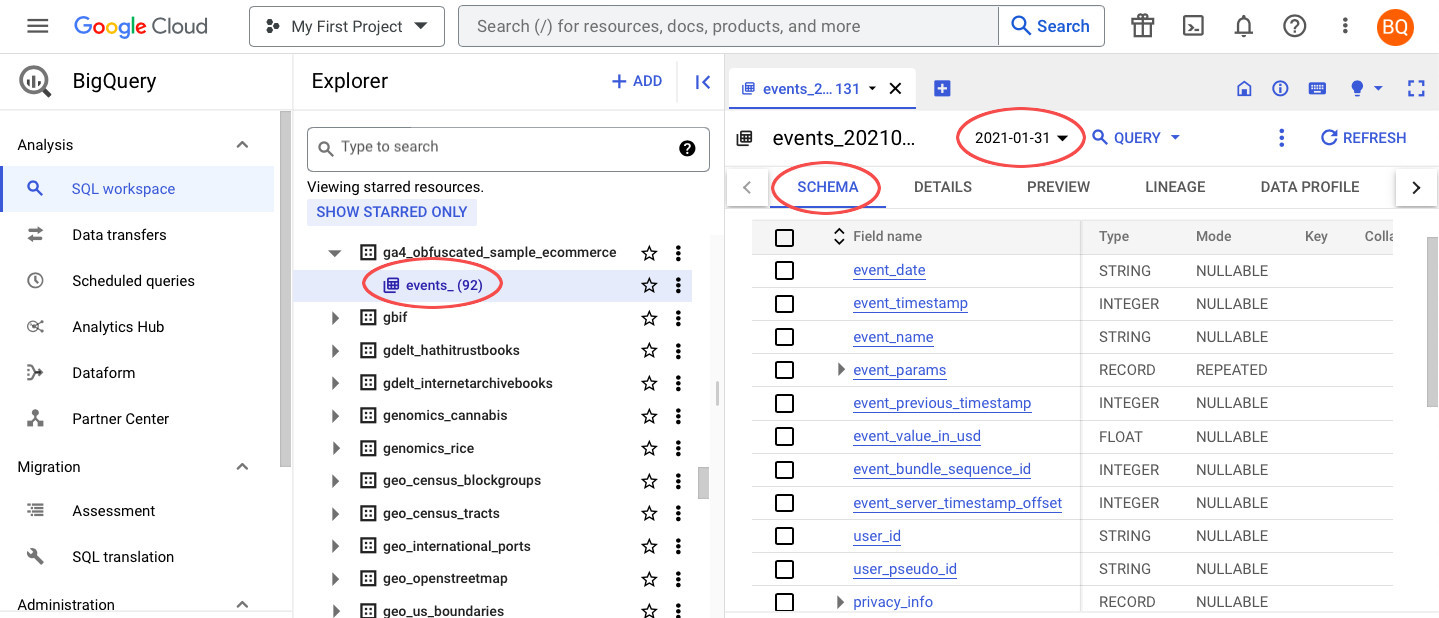Star the events_ (92) table
The image size is (1439, 618).
tap(649, 286)
